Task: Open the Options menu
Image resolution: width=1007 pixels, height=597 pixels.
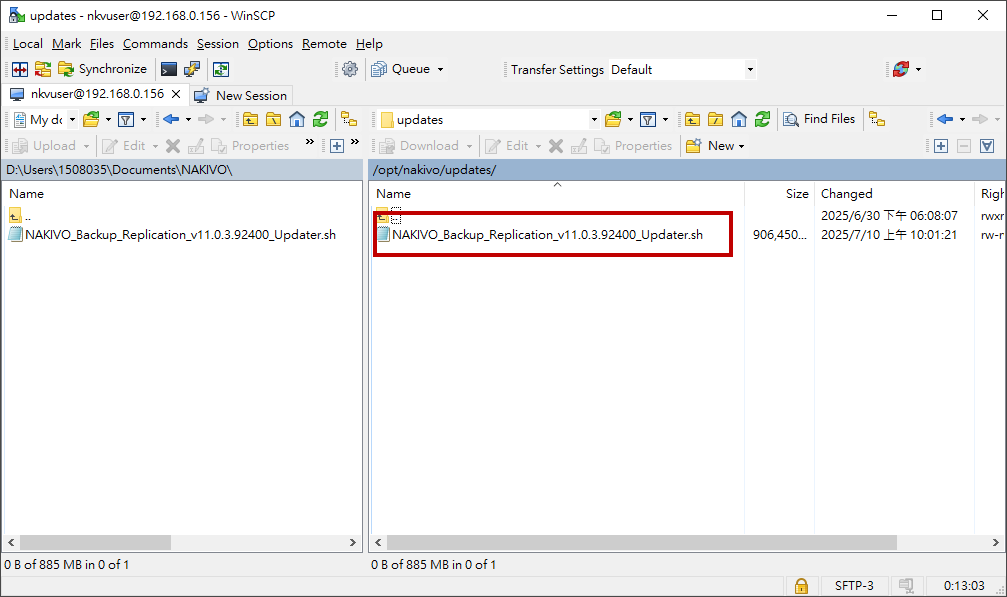Action: tap(270, 44)
